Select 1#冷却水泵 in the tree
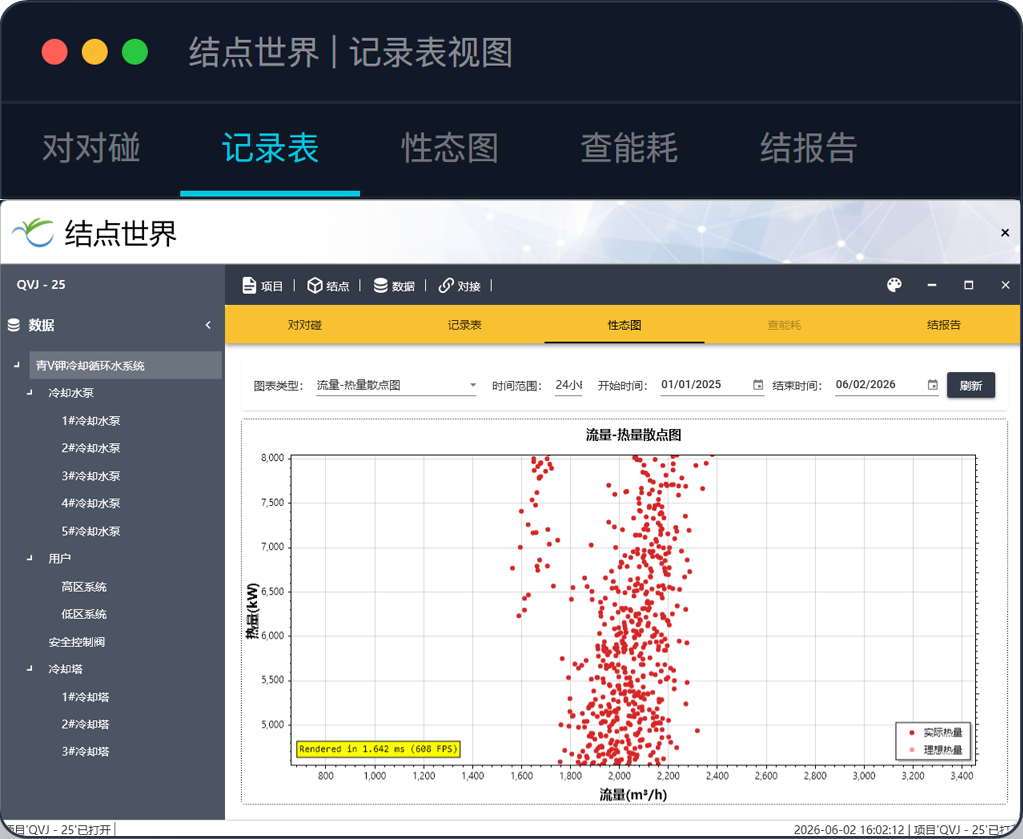The image size is (1023, 839). (91, 421)
